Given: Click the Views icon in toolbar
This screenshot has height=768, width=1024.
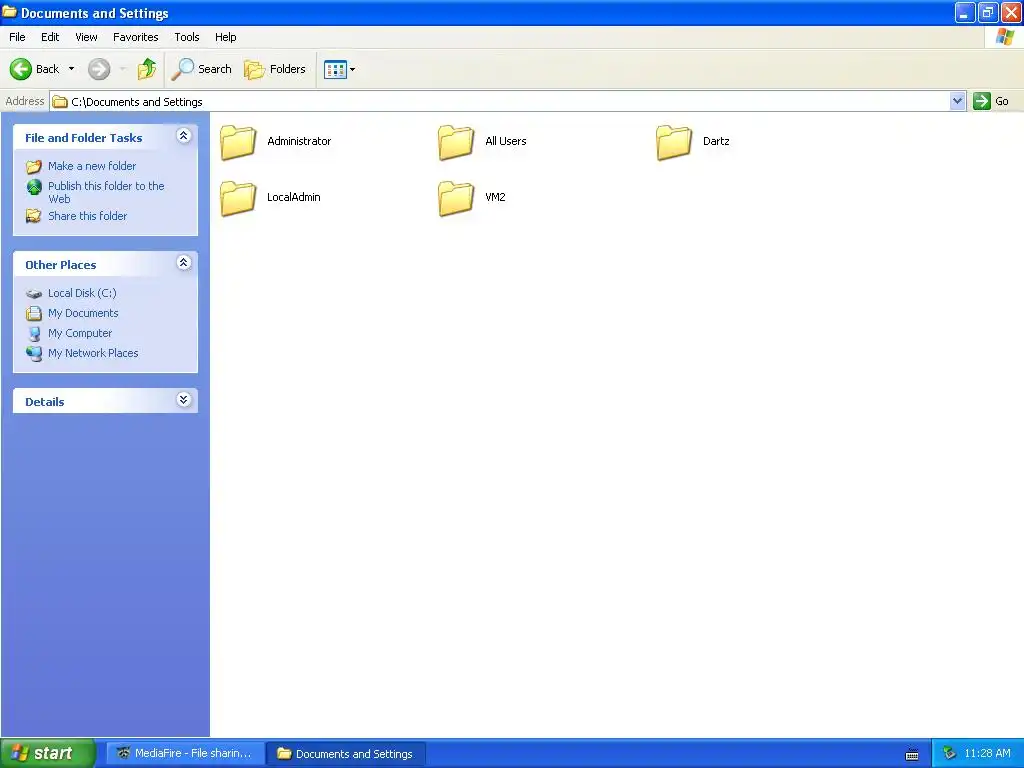Looking at the screenshot, I should (x=335, y=69).
